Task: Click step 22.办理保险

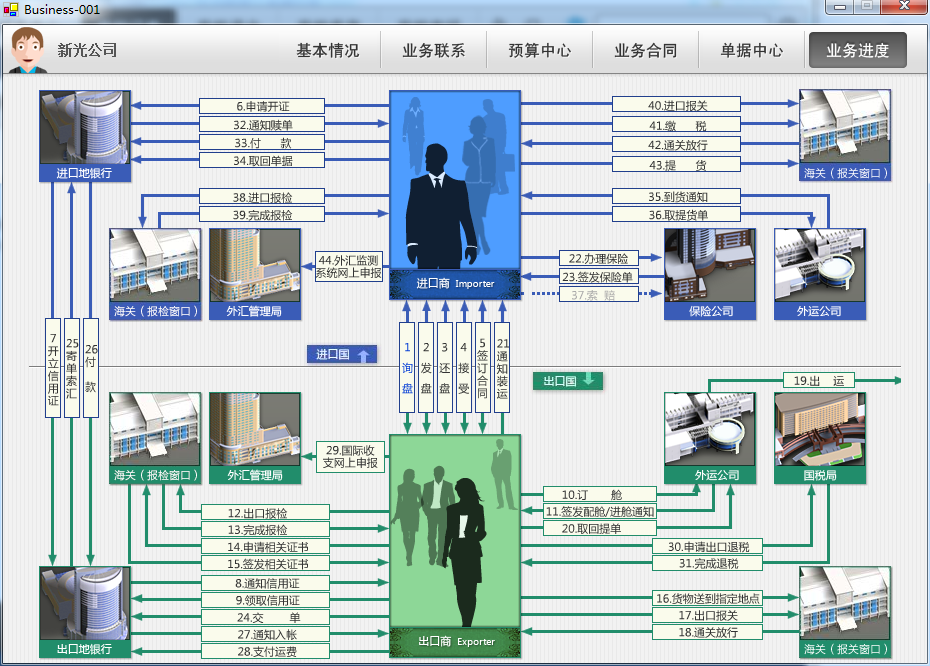Action: [598, 259]
